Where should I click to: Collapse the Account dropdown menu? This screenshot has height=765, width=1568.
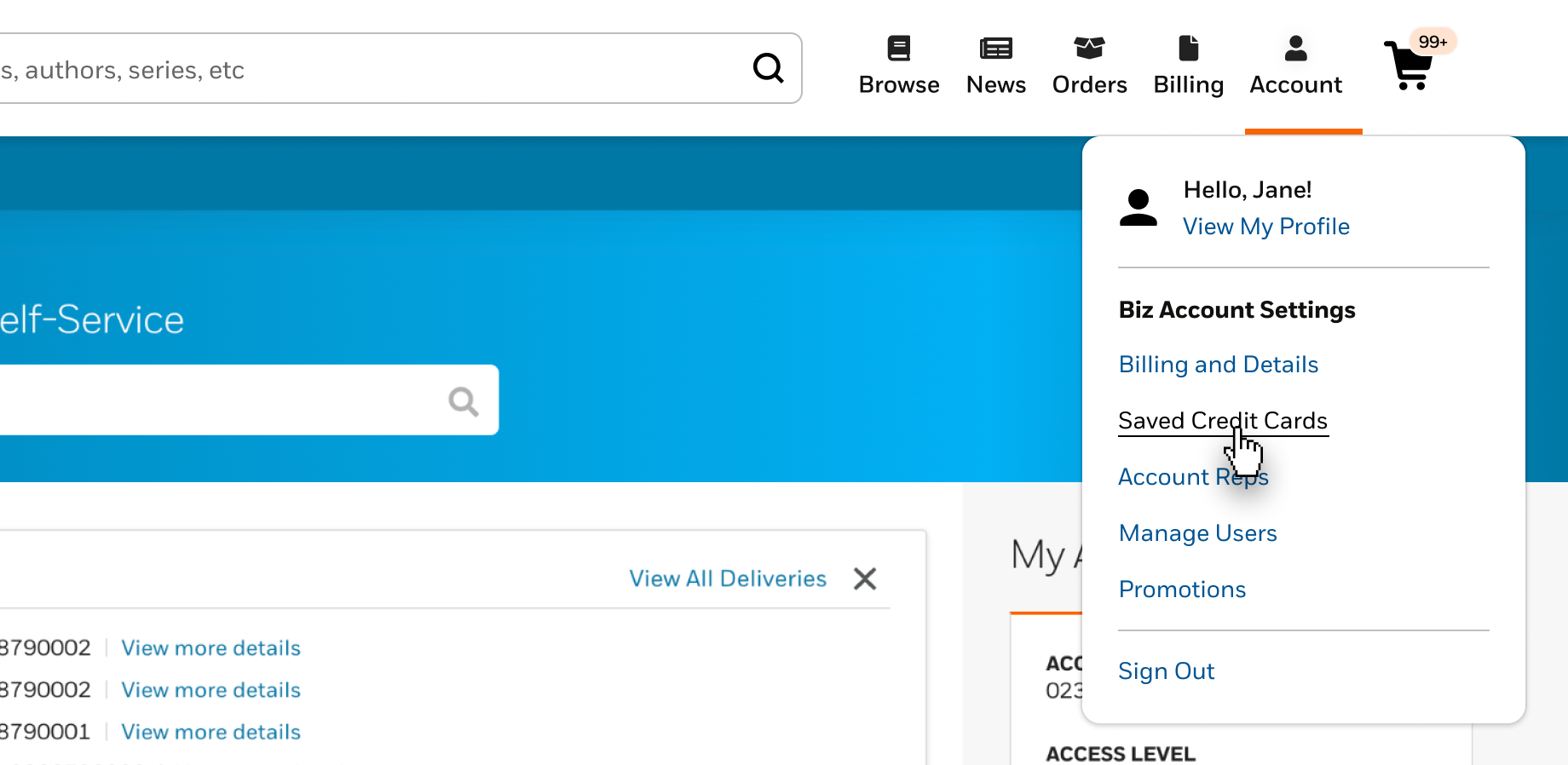click(x=1295, y=66)
